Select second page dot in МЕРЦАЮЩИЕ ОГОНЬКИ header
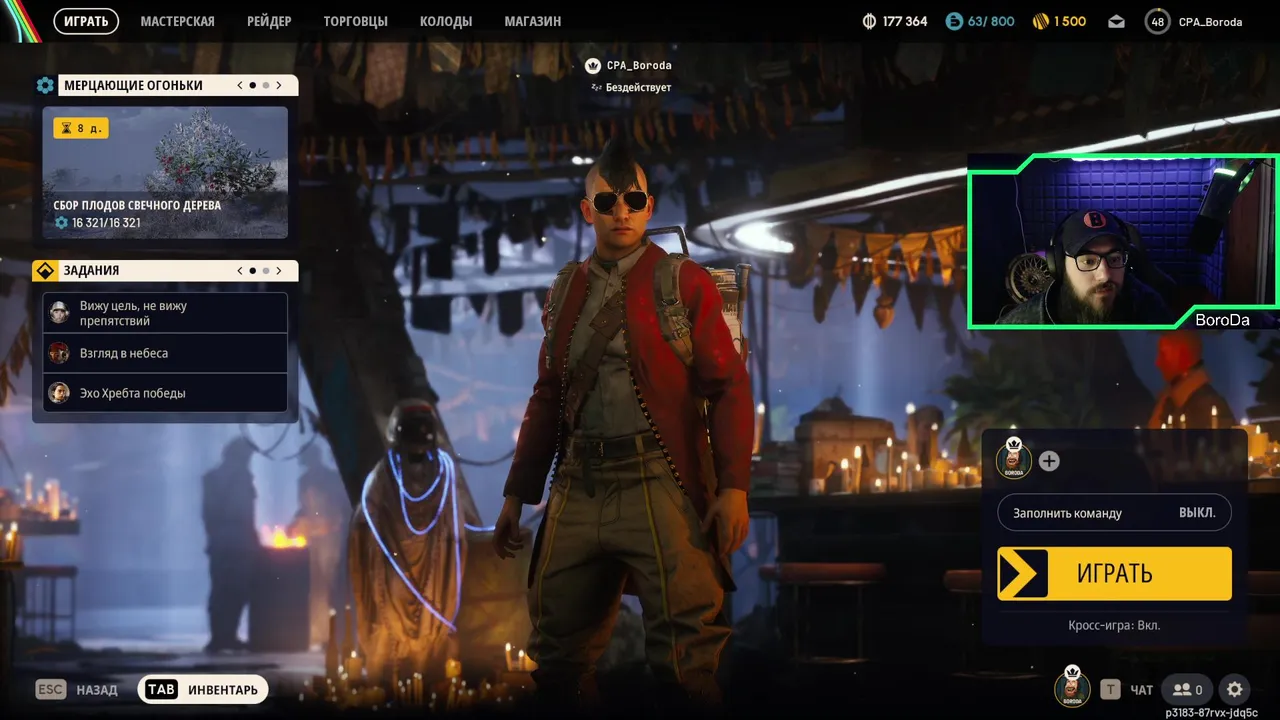The width and height of the screenshot is (1280, 720). tap(265, 85)
